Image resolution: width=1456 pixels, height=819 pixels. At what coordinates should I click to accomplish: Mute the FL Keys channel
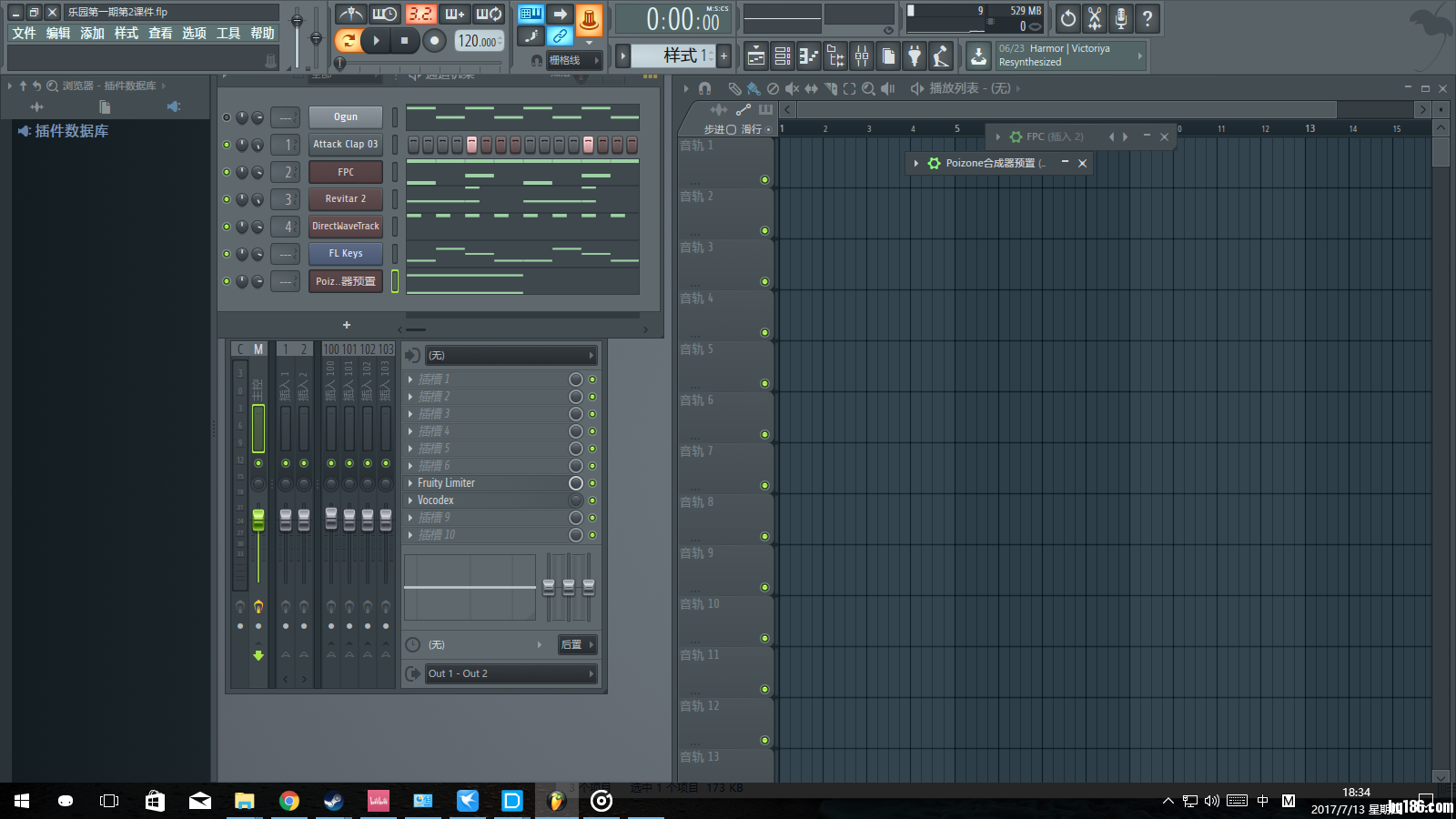227,254
